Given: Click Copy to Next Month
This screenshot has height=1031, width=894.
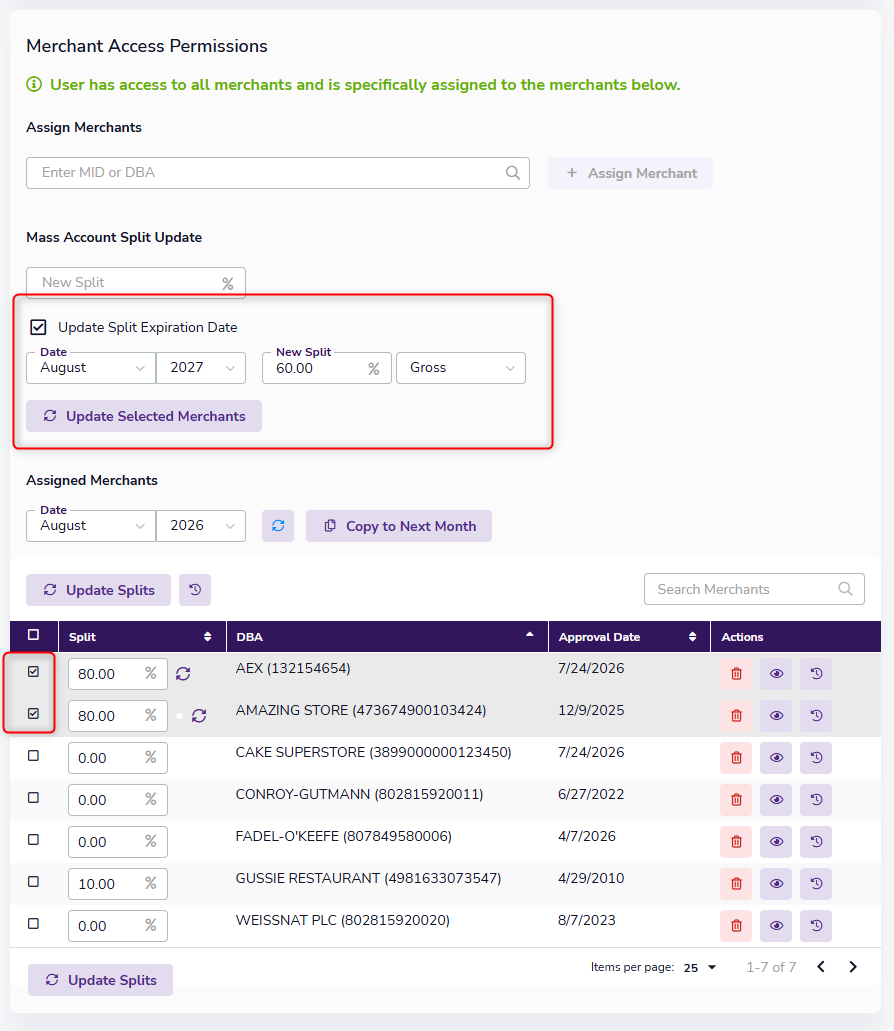Looking at the screenshot, I should [x=399, y=526].
